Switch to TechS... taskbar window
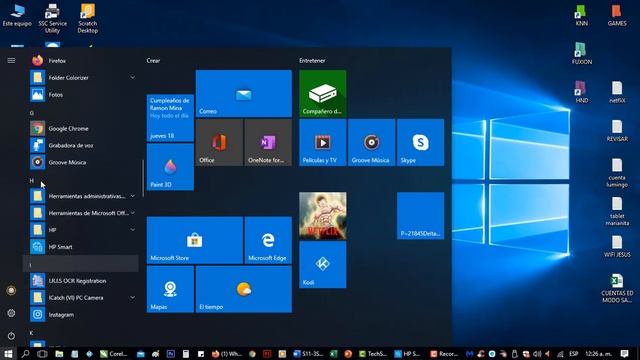This screenshot has height=360, width=640. [x=373, y=353]
